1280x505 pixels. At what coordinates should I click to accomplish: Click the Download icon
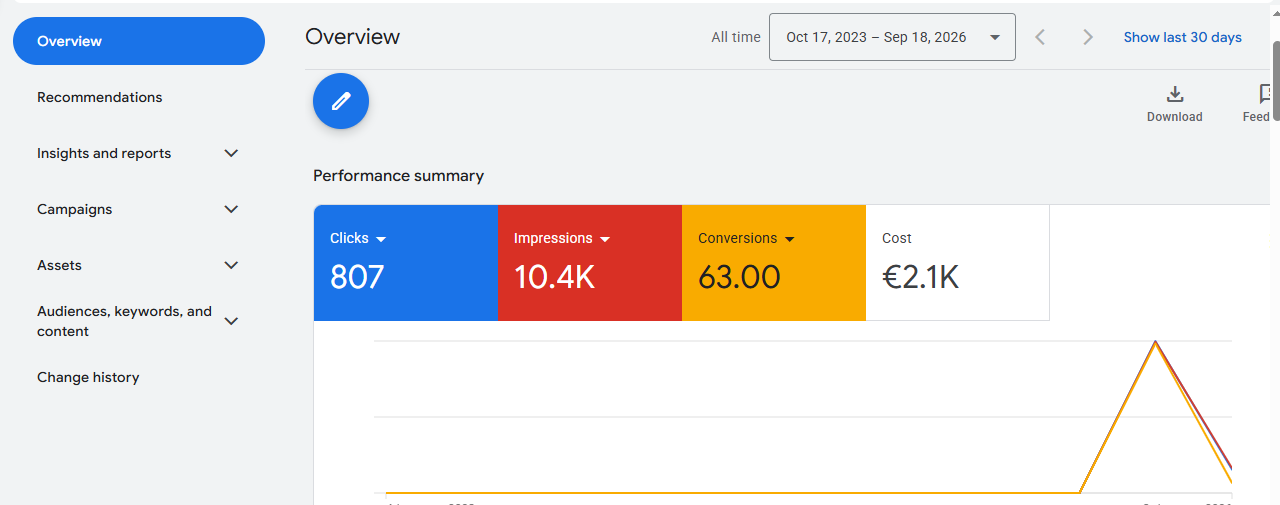coord(1175,94)
